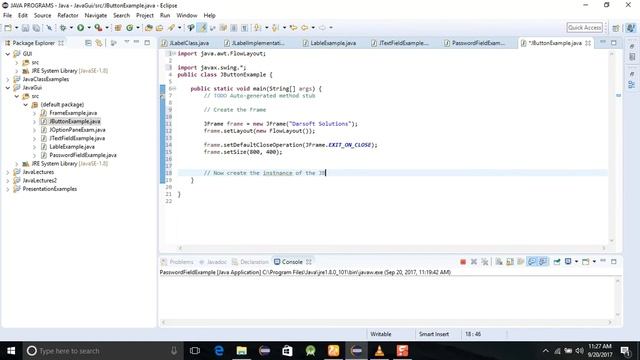The width and height of the screenshot is (640, 360).
Task: Click the Previous Annotation toolbar icon
Action: click(276, 28)
